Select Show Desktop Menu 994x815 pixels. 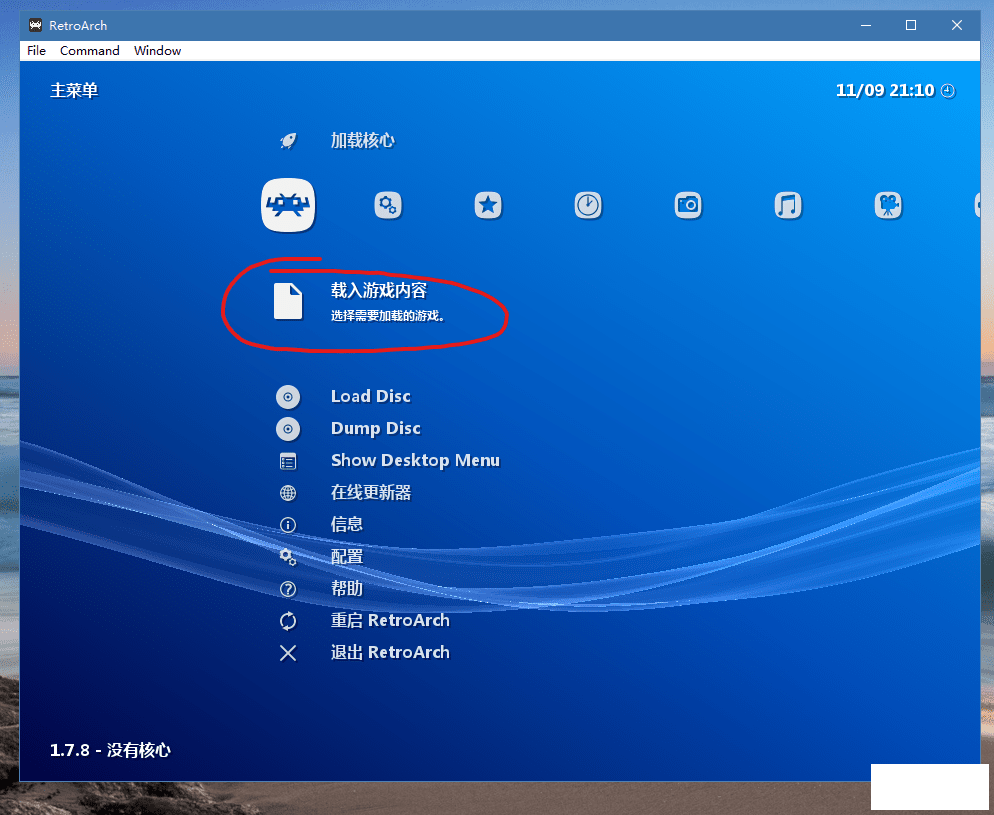click(415, 461)
